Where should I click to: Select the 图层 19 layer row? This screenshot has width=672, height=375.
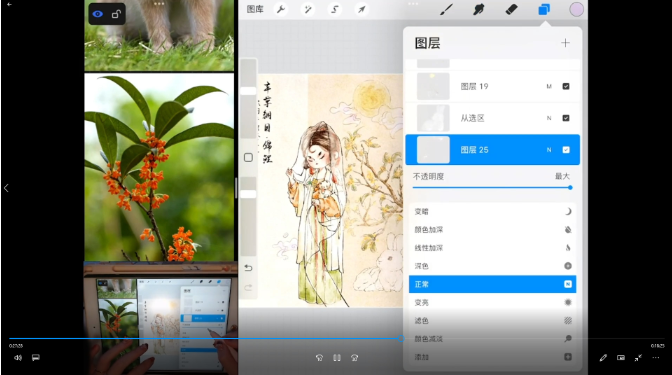click(x=492, y=86)
